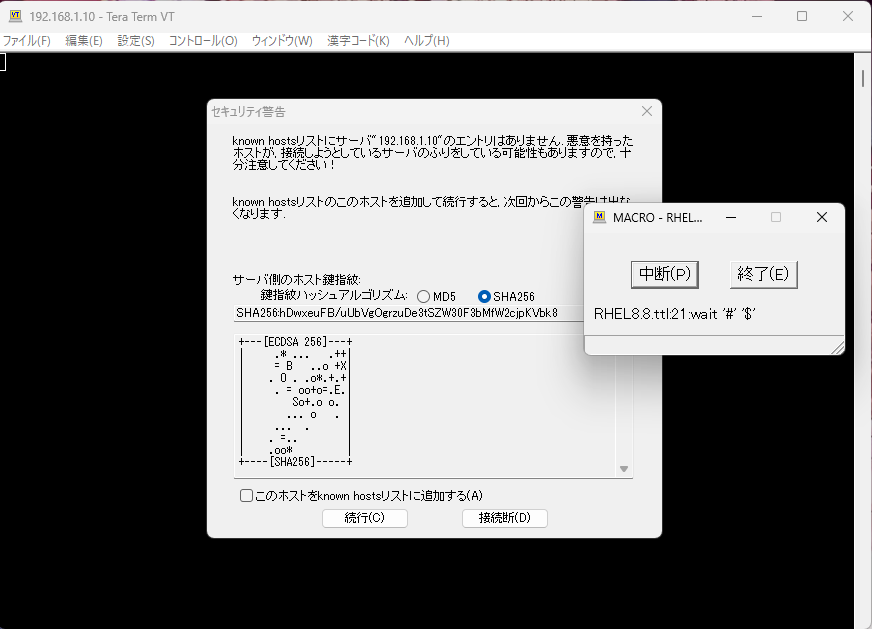Close the Tera Term window
The image size is (872, 629).
tap(848, 16)
